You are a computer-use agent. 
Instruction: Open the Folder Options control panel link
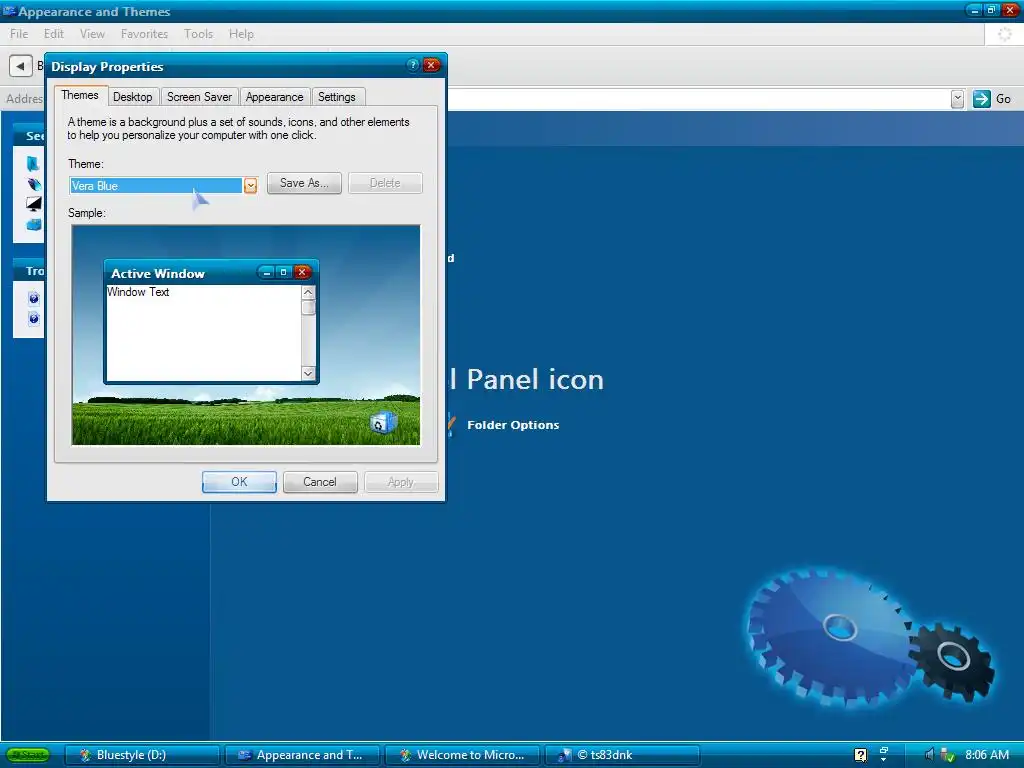(513, 425)
